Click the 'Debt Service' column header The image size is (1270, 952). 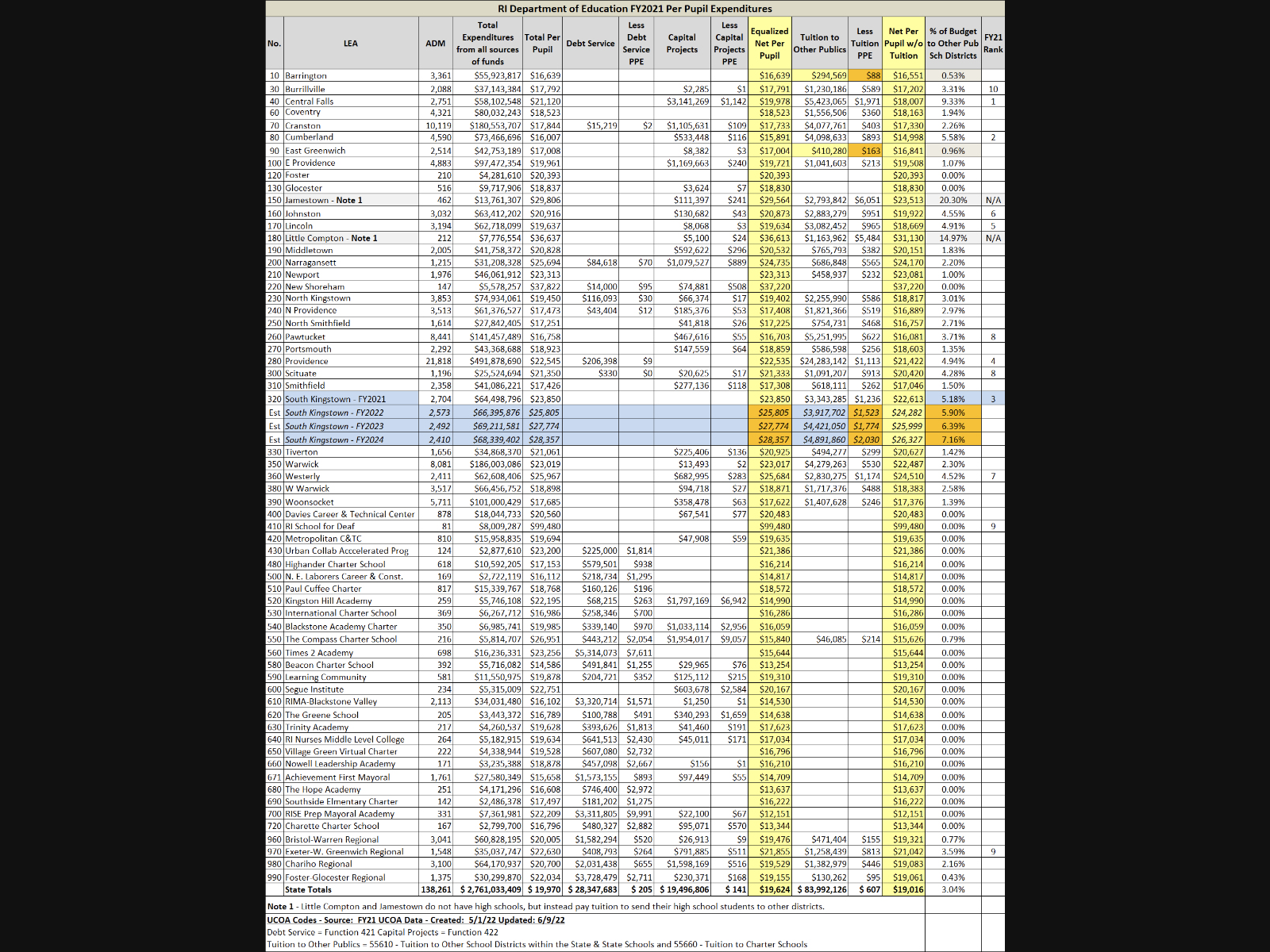click(591, 44)
